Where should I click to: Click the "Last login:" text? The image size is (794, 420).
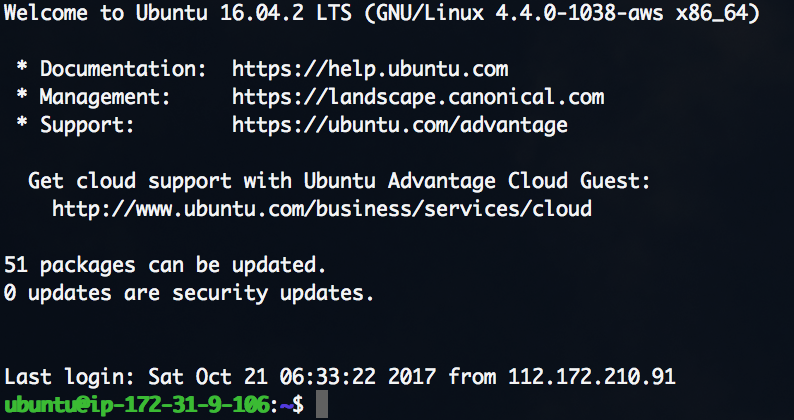tap(70, 377)
